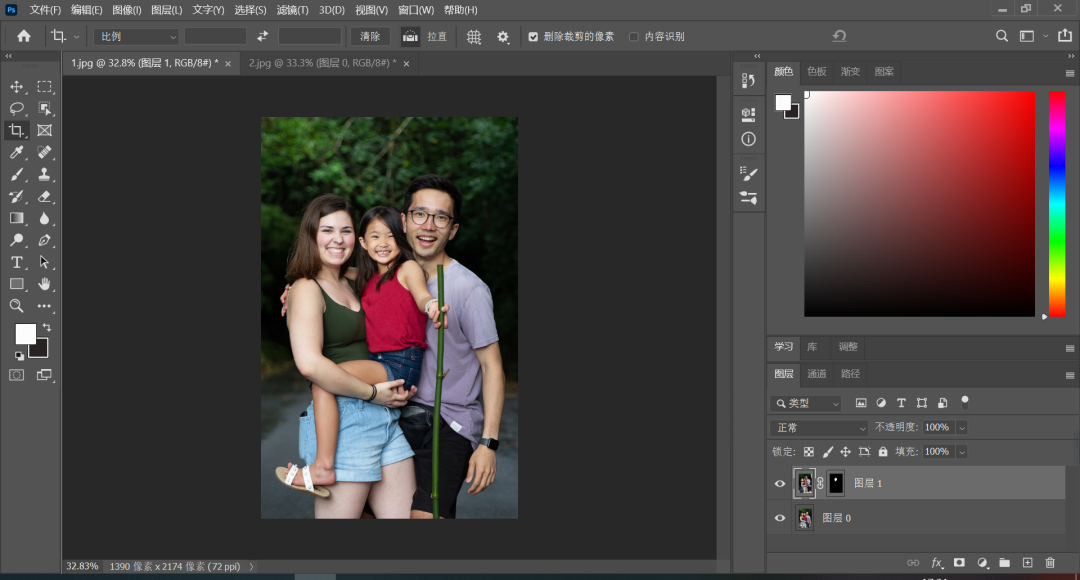Screen dimensions: 1080x580
Task: Open crop settings gear menu
Action: click(x=503, y=37)
